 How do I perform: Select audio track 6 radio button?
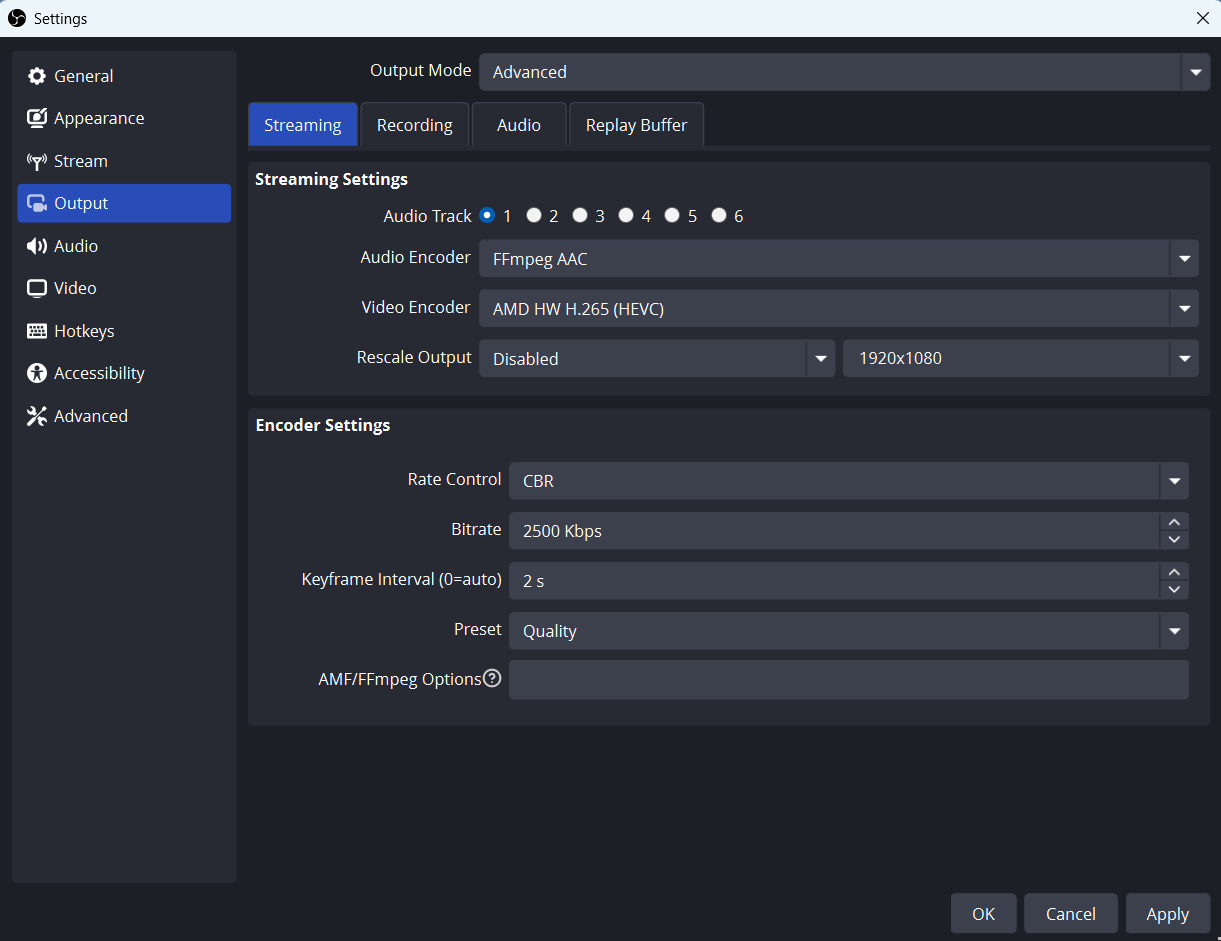click(718, 215)
